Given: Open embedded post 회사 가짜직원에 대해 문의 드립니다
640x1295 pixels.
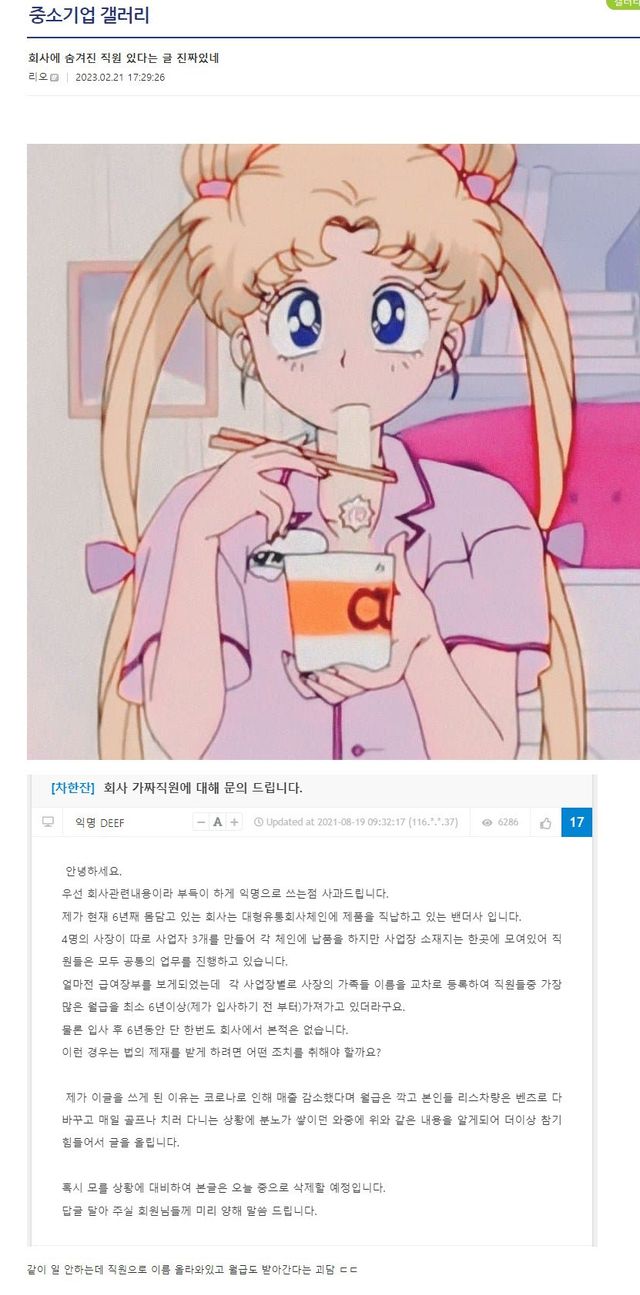Looking at the screenshot, I should (x=203, y=788).
